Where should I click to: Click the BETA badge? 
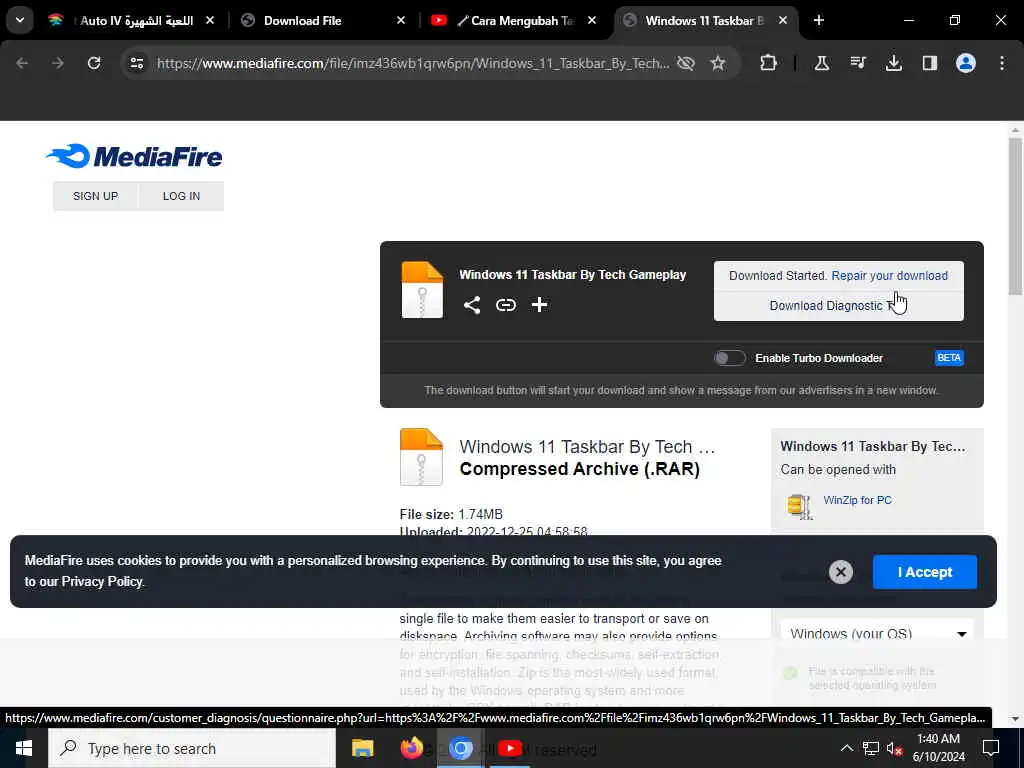[x=949, y=358]
